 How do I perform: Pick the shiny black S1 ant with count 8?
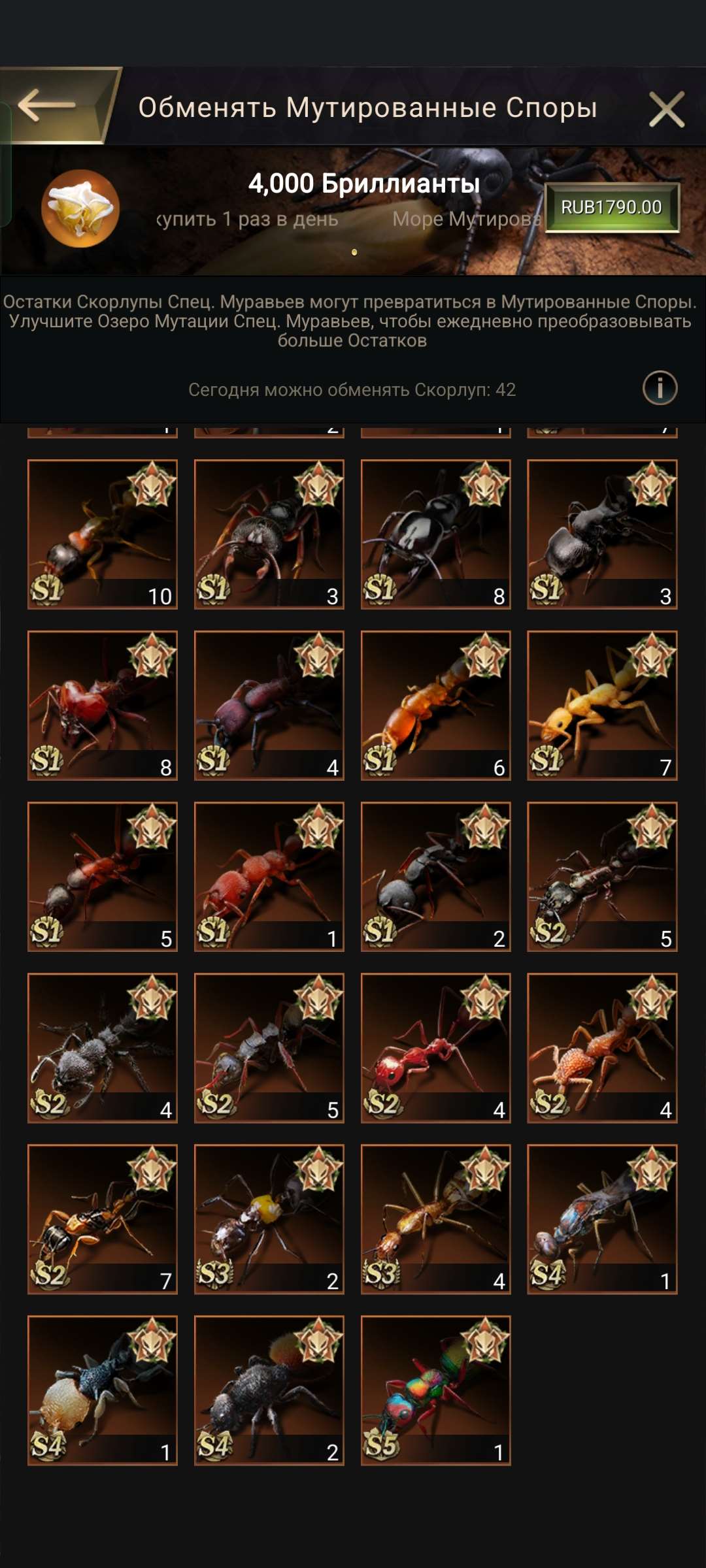pos(436,534)
